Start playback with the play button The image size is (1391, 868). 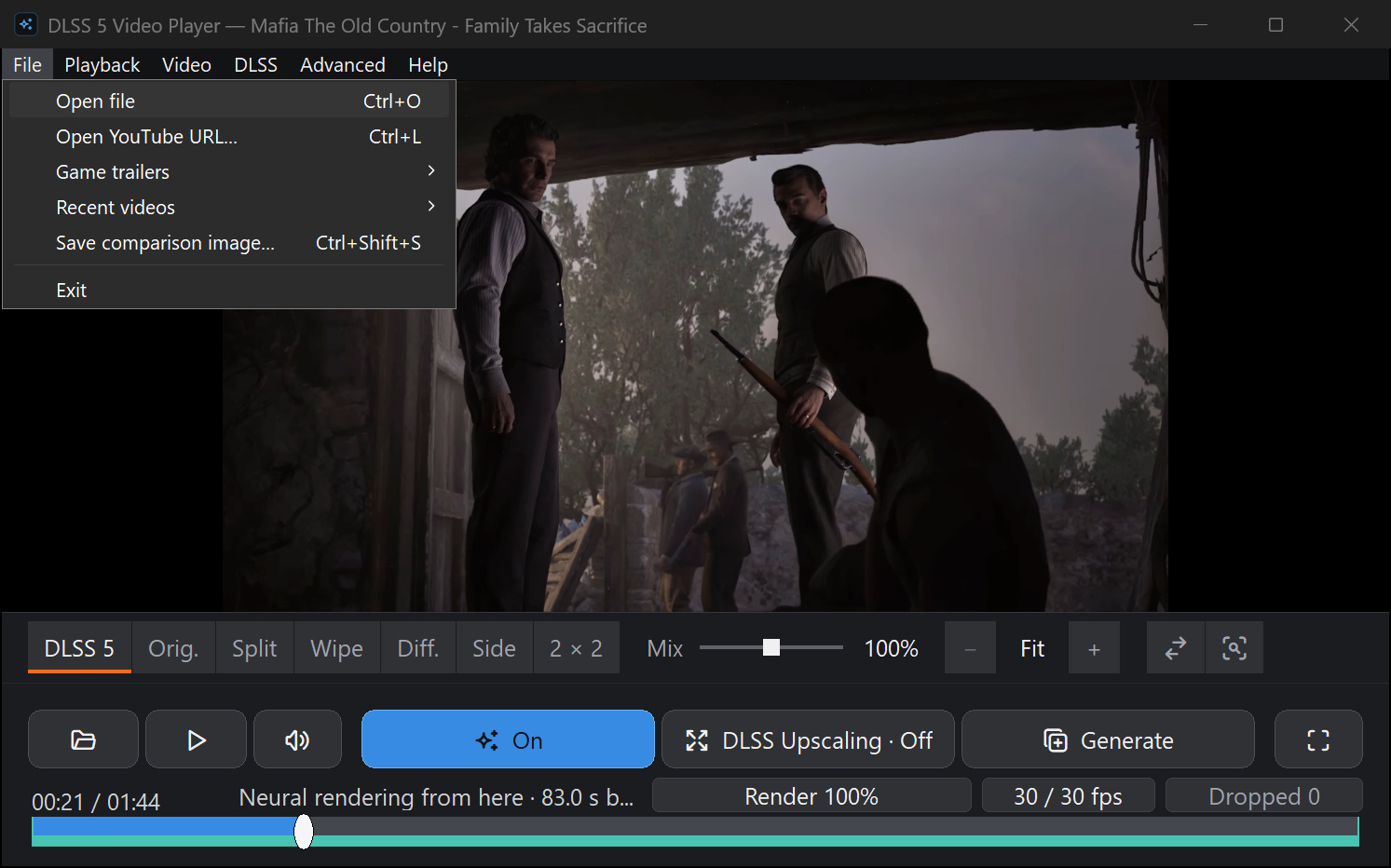(196, 739)
